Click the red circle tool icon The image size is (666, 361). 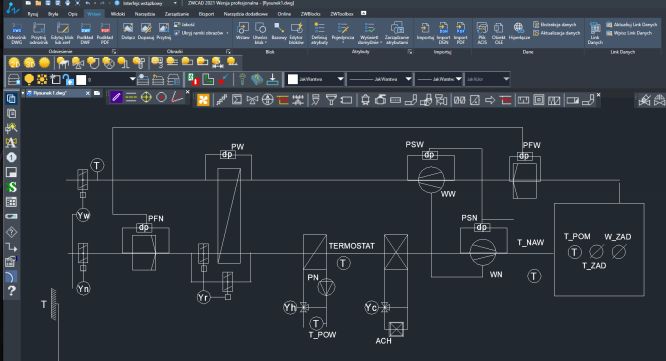coord(161,98)
